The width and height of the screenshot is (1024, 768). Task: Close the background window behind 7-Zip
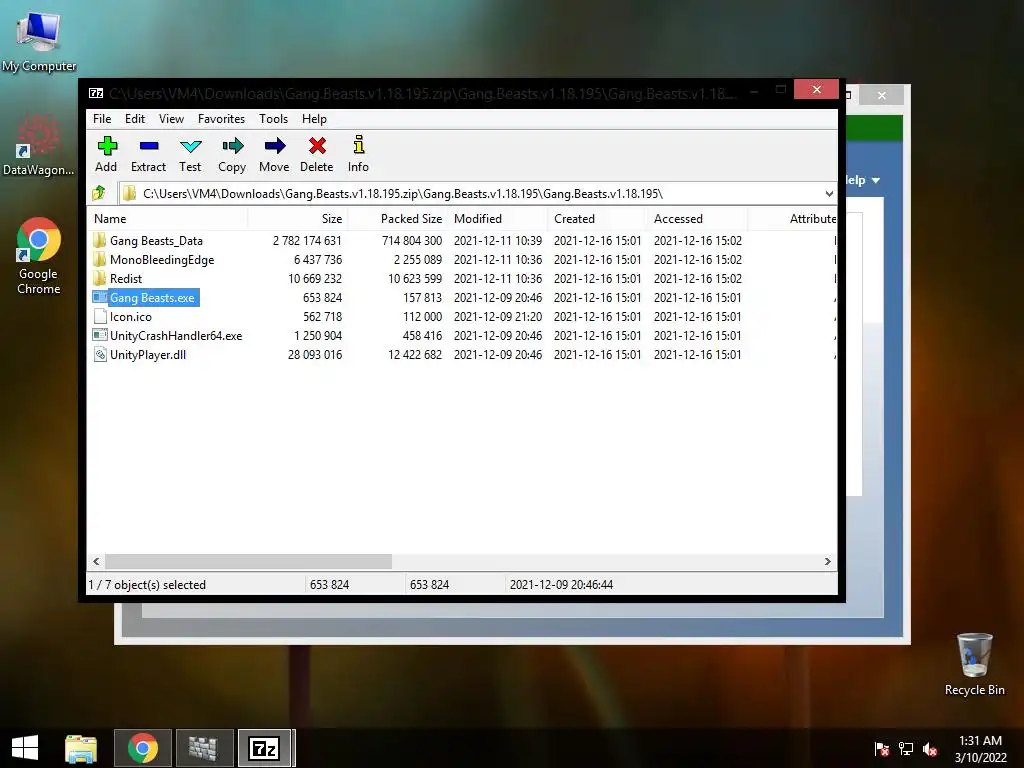882,95
